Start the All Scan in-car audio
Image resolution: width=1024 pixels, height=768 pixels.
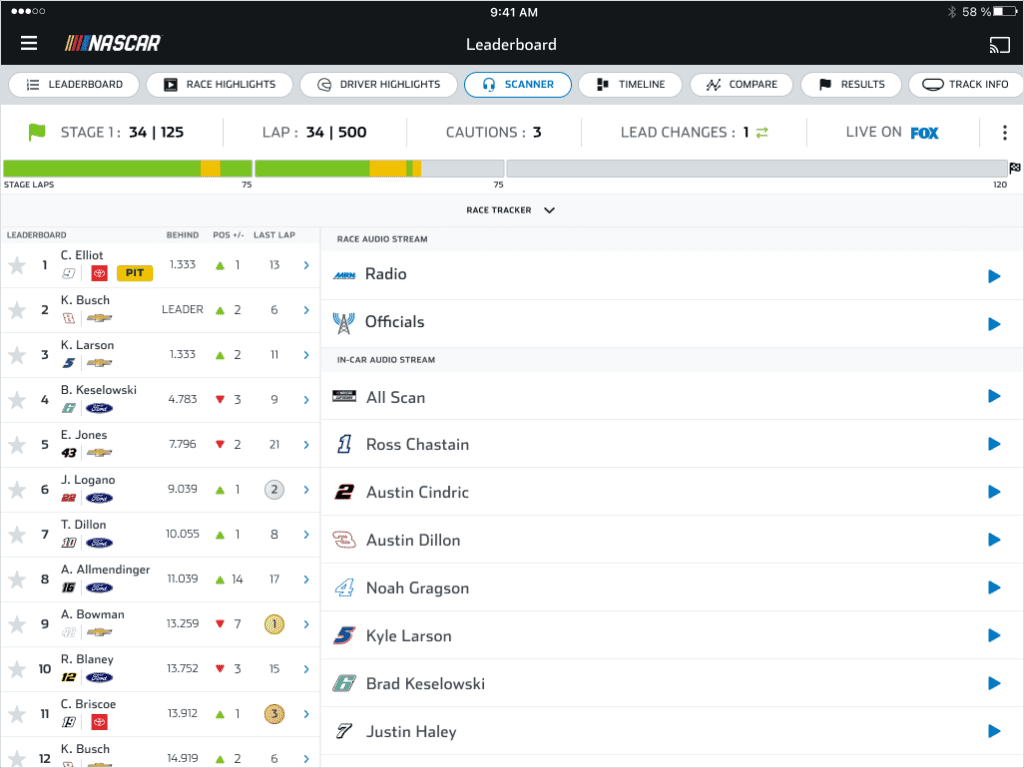pyautogui.click(x=993, y=397)
